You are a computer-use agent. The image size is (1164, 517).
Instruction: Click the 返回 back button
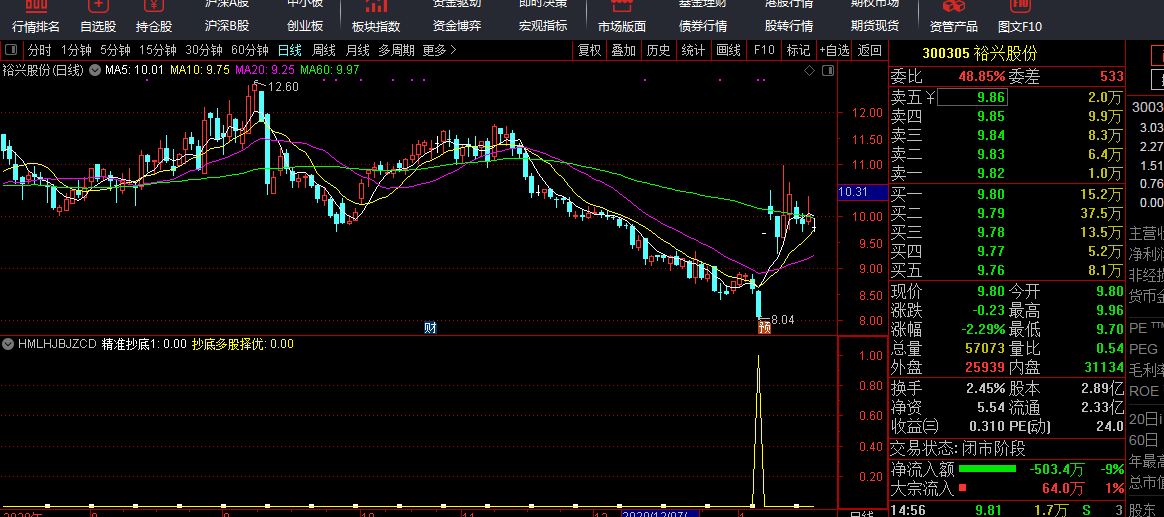[x=870, y=51]
